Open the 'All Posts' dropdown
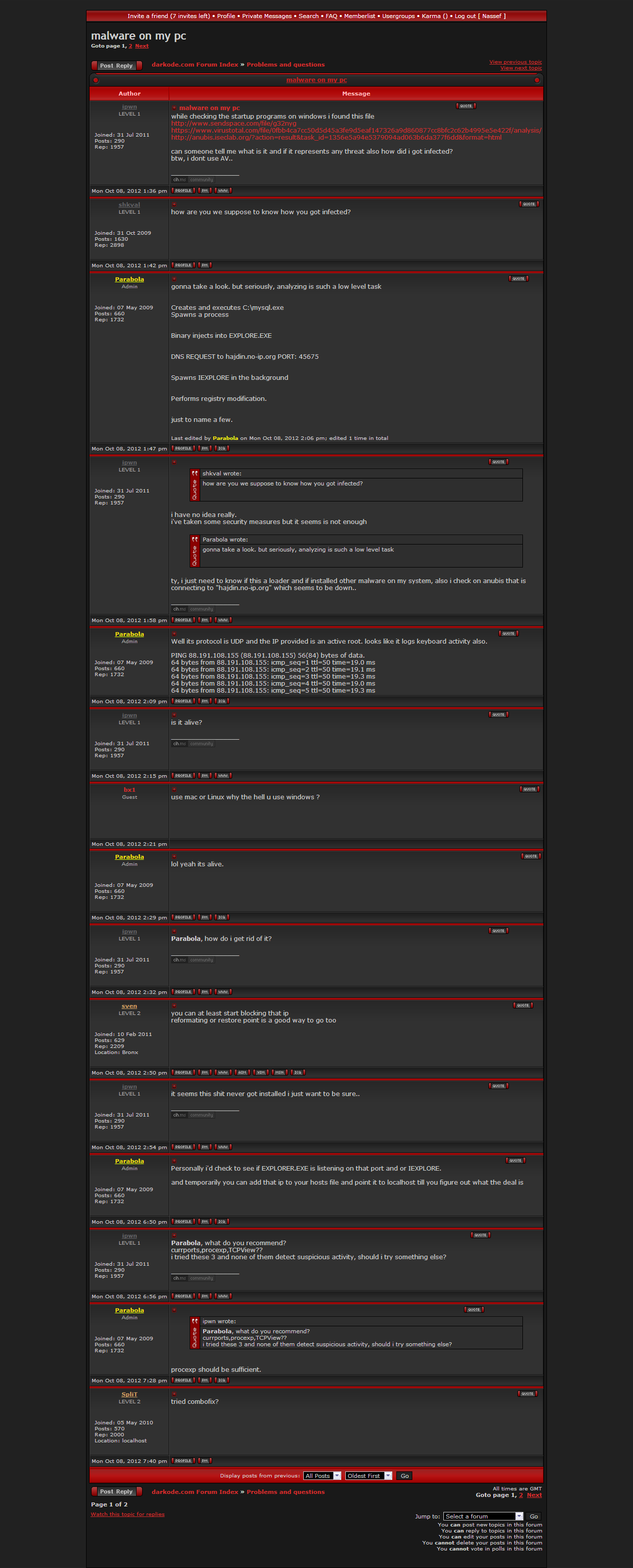 pos(322,1475)
